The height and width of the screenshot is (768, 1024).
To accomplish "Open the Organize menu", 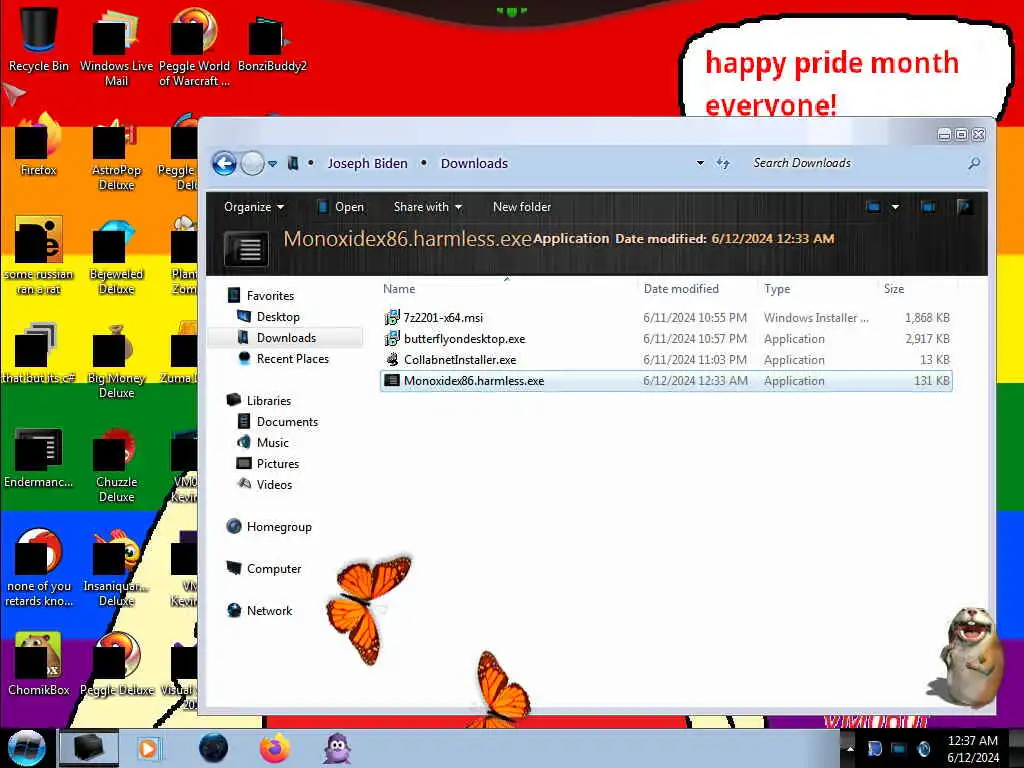I will click(x=253, y=207).
